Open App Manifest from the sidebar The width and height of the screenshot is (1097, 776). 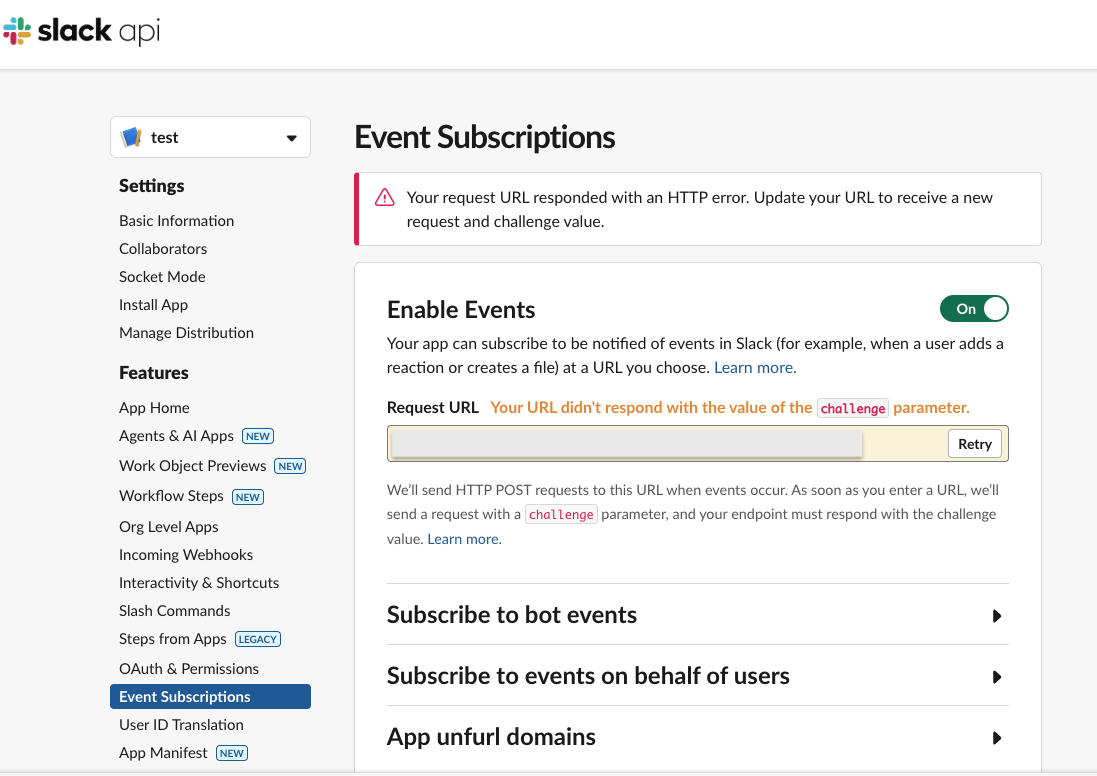(x=163, y=753)
